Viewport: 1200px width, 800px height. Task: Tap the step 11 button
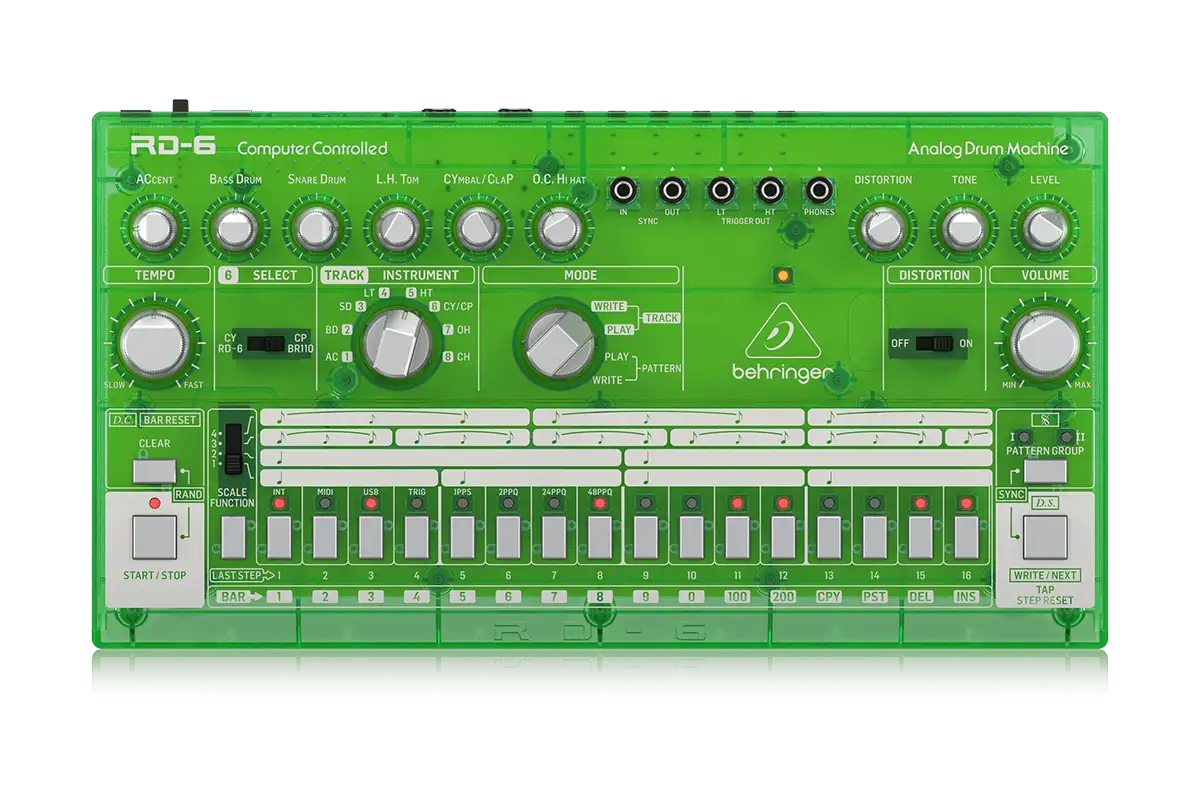click(737, 537)
